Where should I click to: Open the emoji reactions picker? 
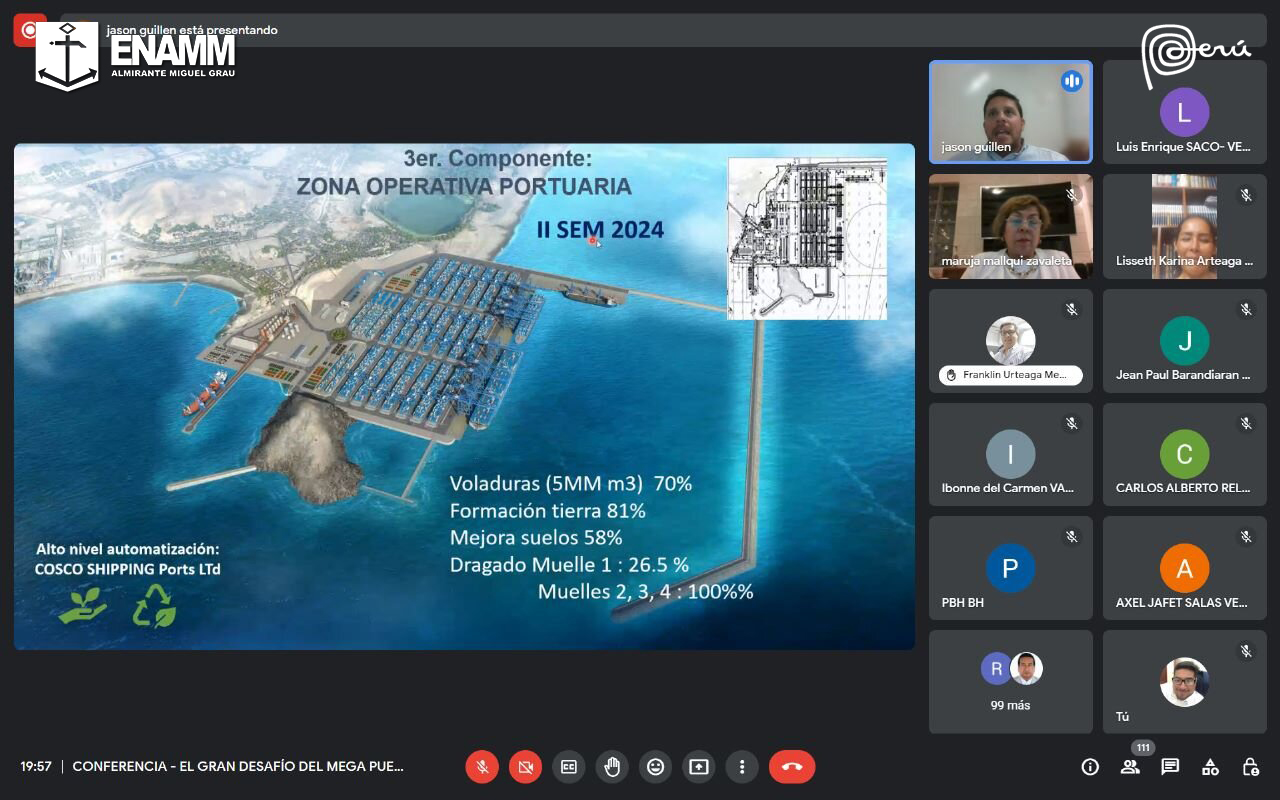(655, 767)
